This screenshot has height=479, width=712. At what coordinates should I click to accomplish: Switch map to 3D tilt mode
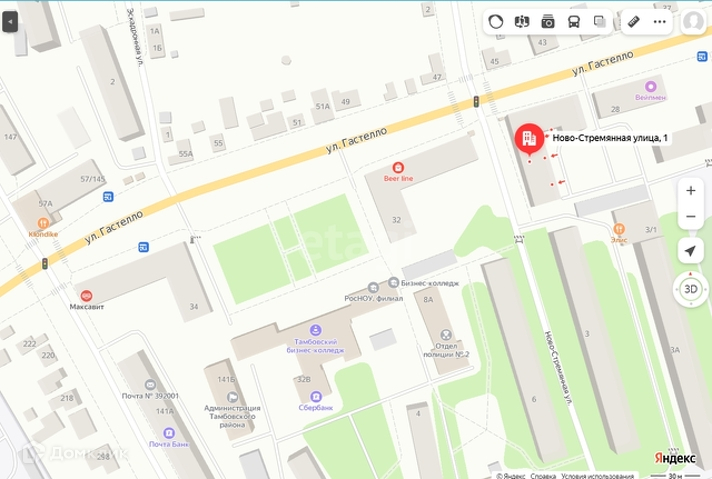(x=691, y=289)
